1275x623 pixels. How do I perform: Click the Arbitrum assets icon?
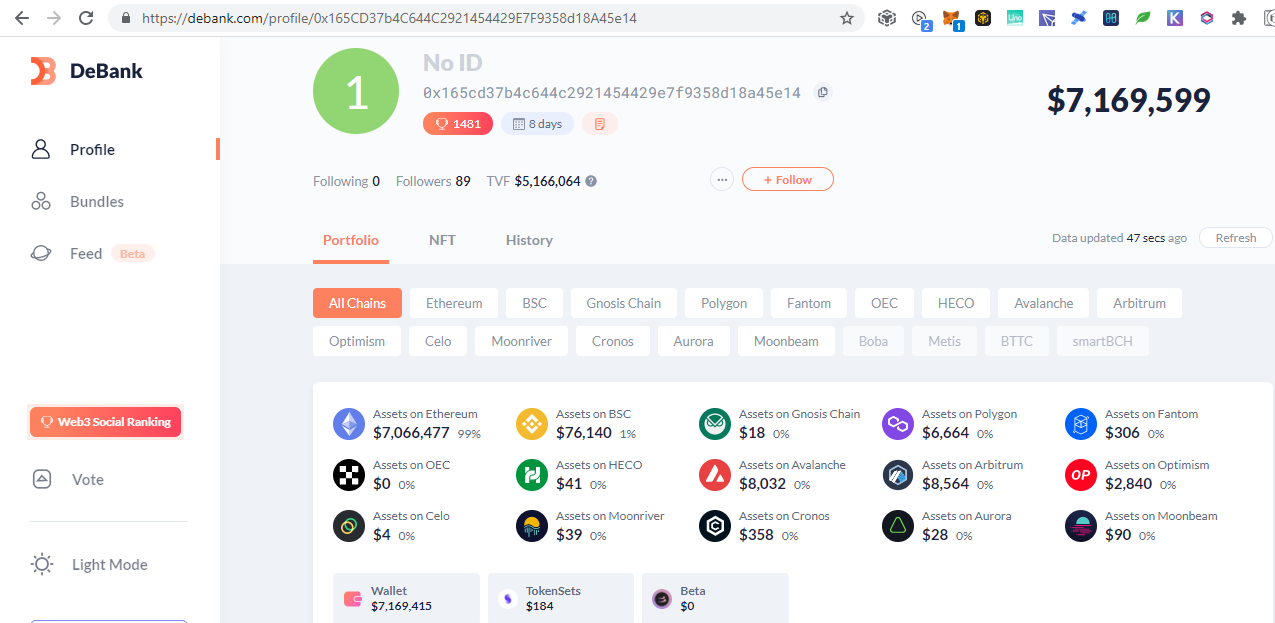(898, 475)
